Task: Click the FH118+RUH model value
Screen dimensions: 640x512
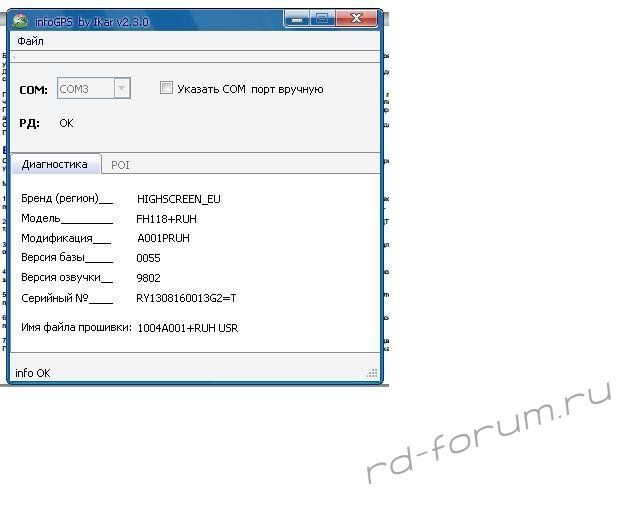Action: (x=165, y=218)
